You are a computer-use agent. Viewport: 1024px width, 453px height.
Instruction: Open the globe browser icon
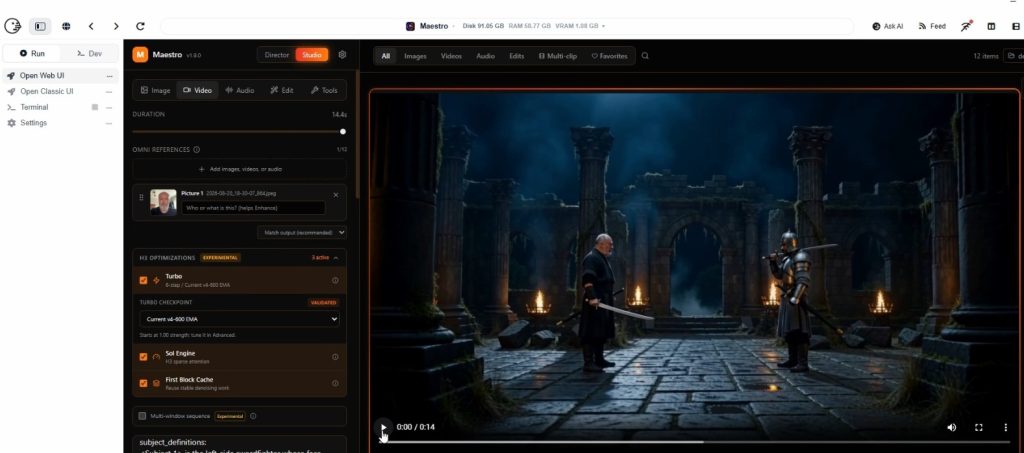[66, 26]
